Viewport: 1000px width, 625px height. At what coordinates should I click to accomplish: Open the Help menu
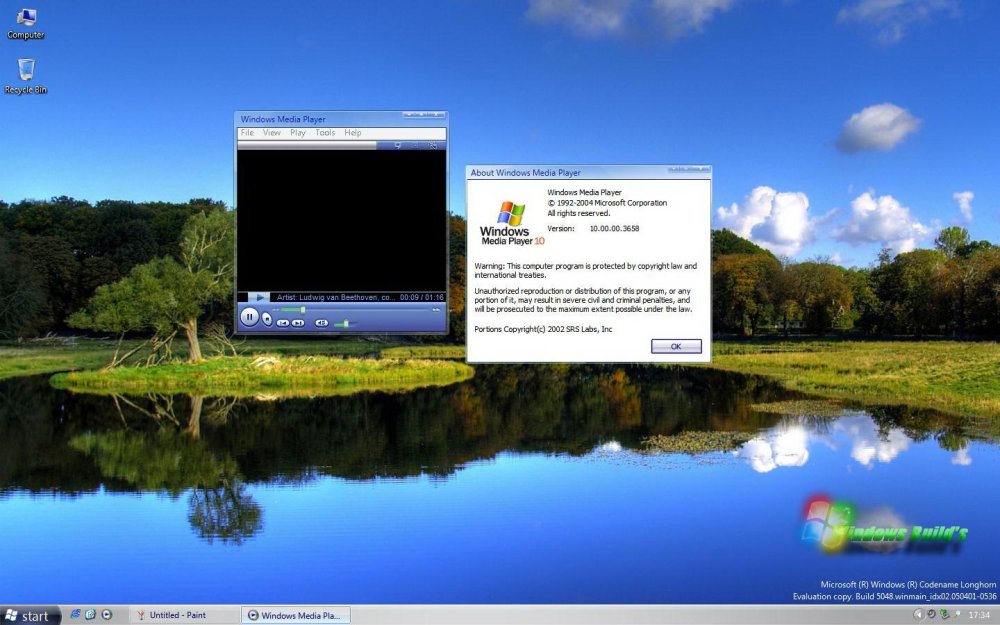(352, 132)
